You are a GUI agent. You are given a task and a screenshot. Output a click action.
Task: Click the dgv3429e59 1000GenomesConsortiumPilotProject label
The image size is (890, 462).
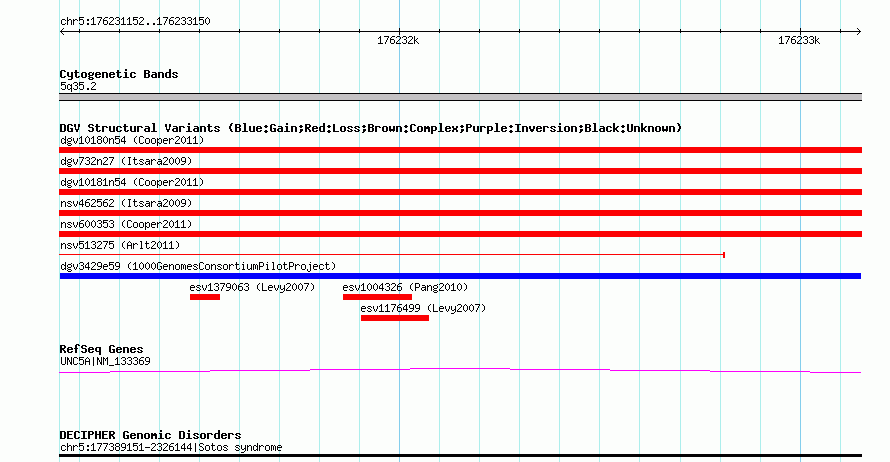(x=198, y=266)
